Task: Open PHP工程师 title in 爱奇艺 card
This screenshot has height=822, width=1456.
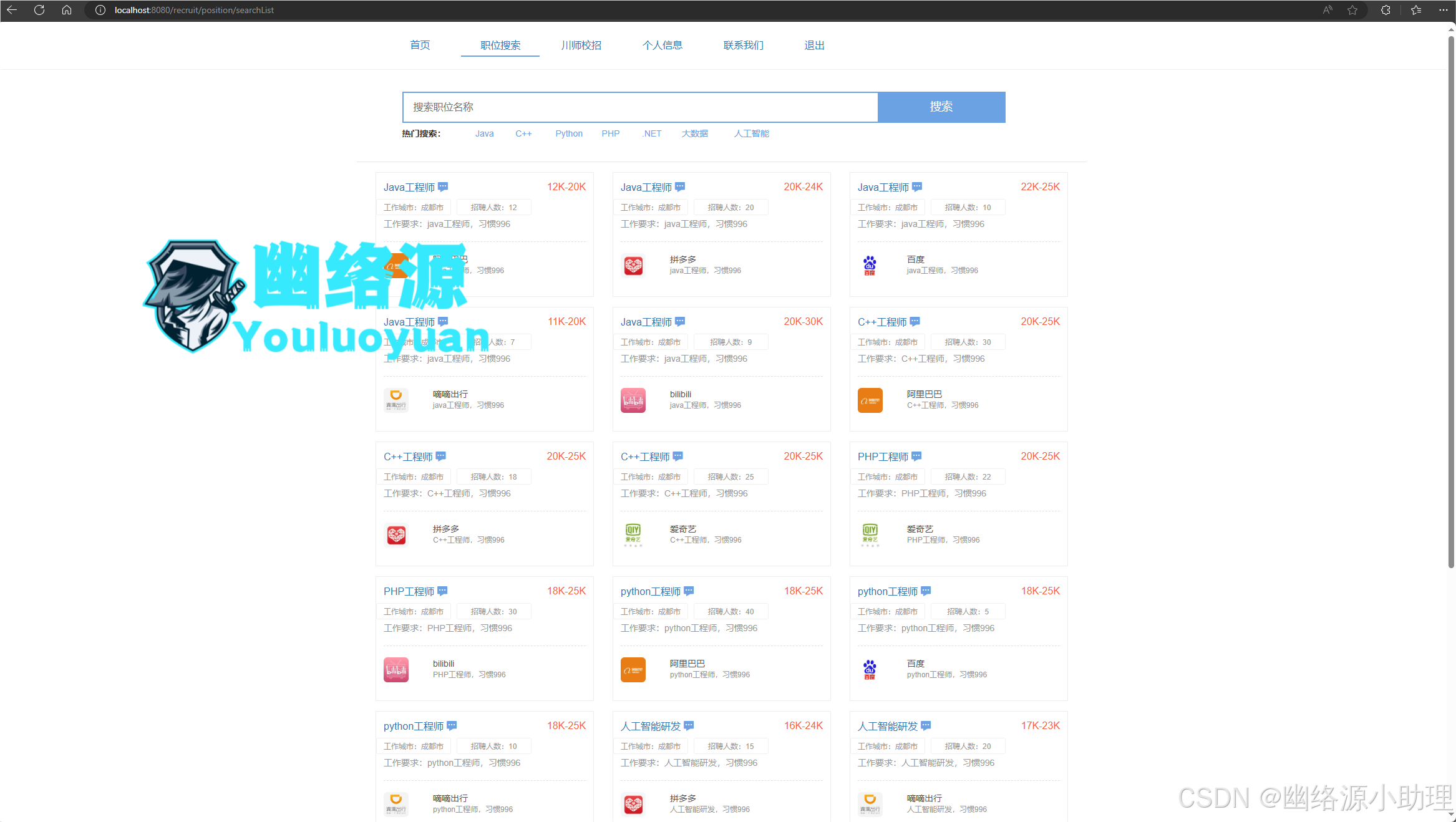Action: [883, 457]
